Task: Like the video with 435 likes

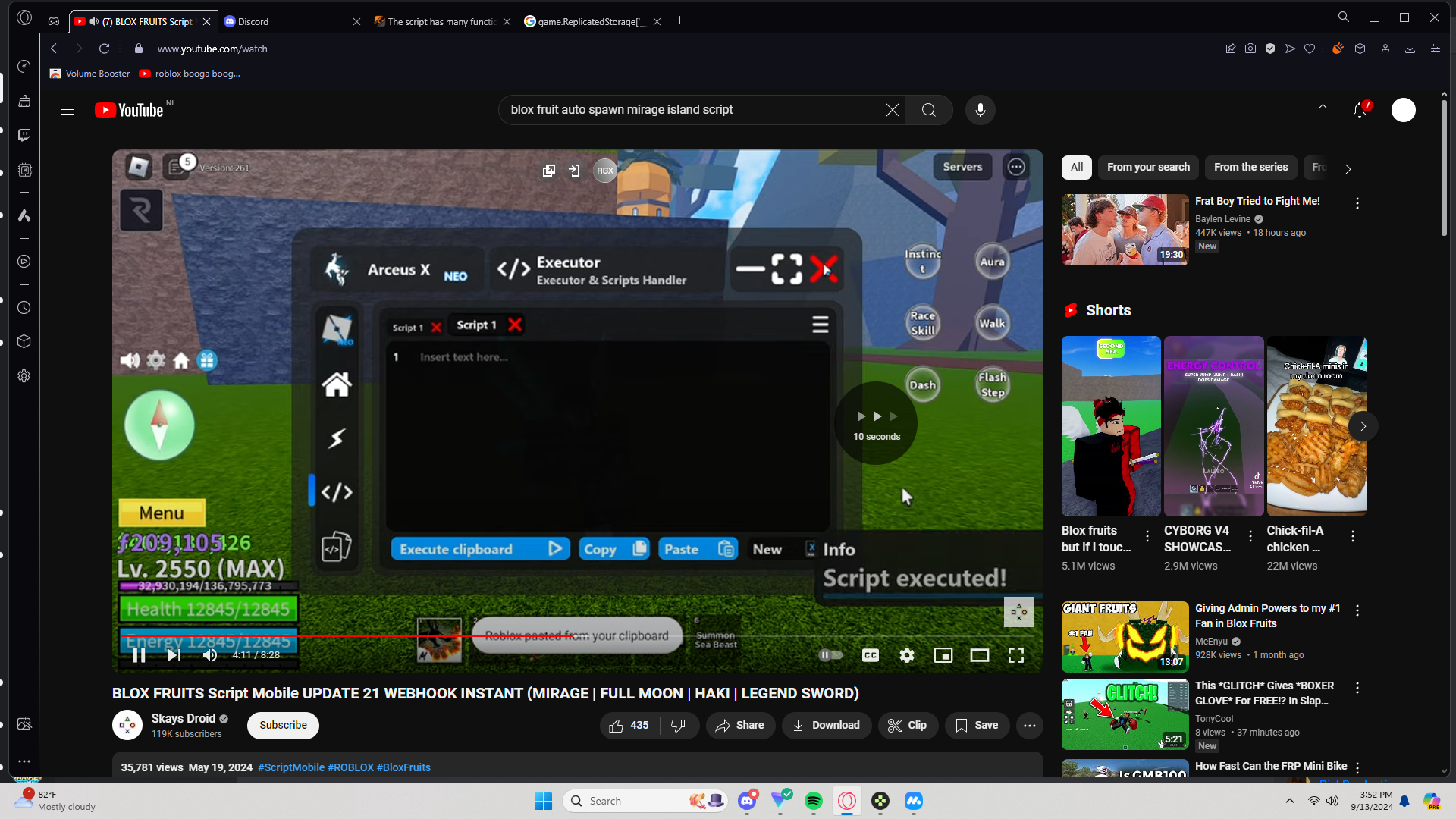Action: pyautogui.click(x=629, y=726)
